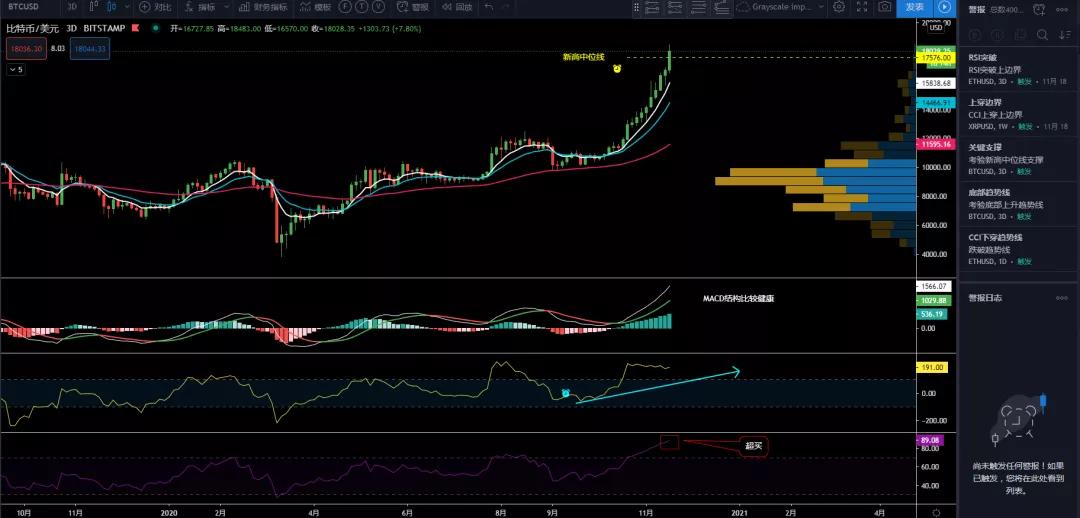The width and height of the screenshot is (1080, 518).
Task: Click the cyan alert clock on CCI pane
Action: (565, 393)
